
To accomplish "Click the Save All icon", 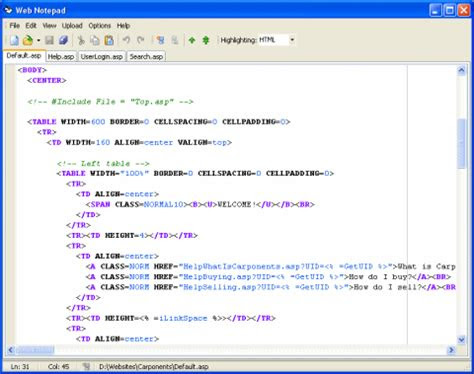I will 63,40.
